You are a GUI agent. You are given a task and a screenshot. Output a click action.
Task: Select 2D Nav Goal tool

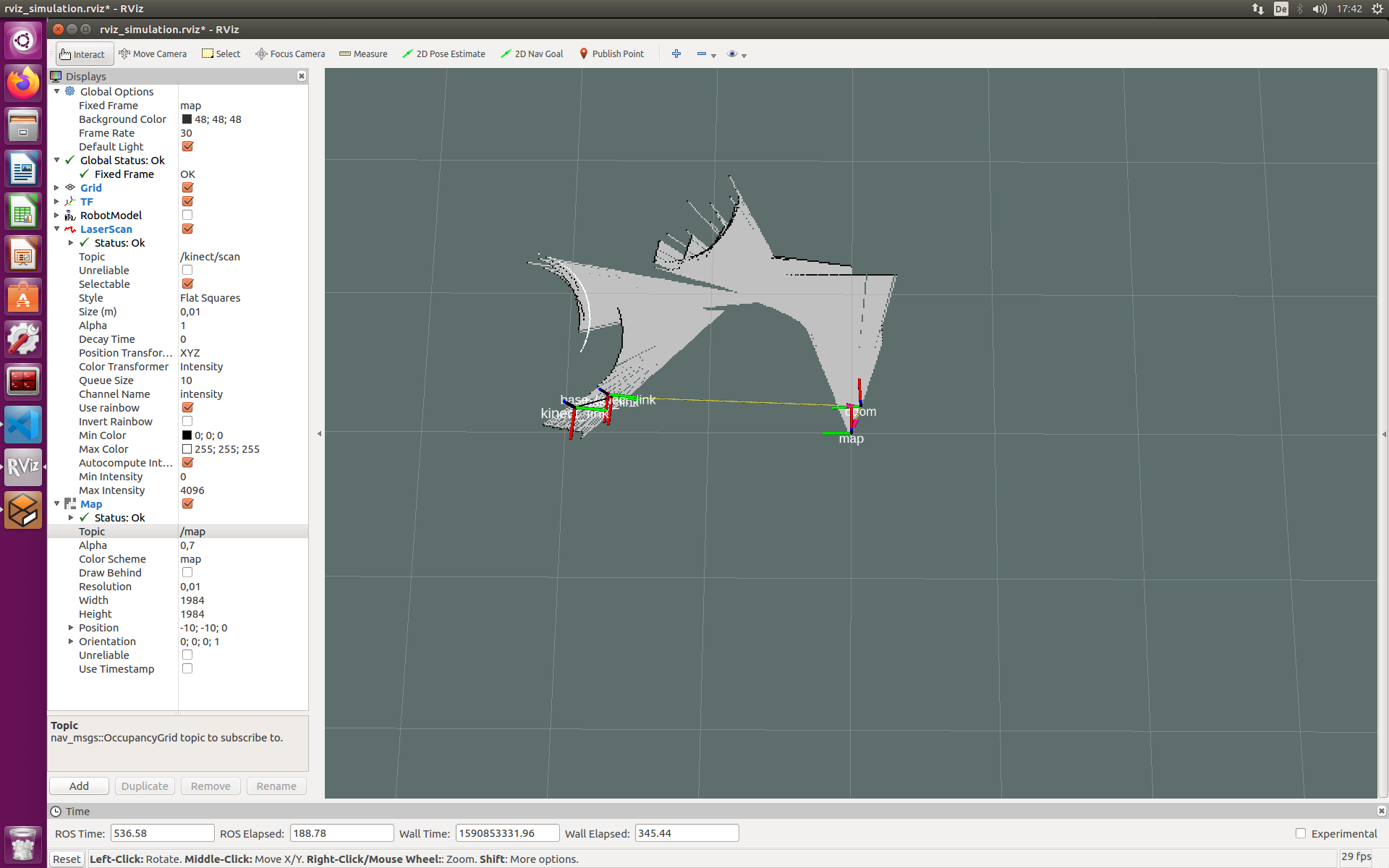pos(532,54)
